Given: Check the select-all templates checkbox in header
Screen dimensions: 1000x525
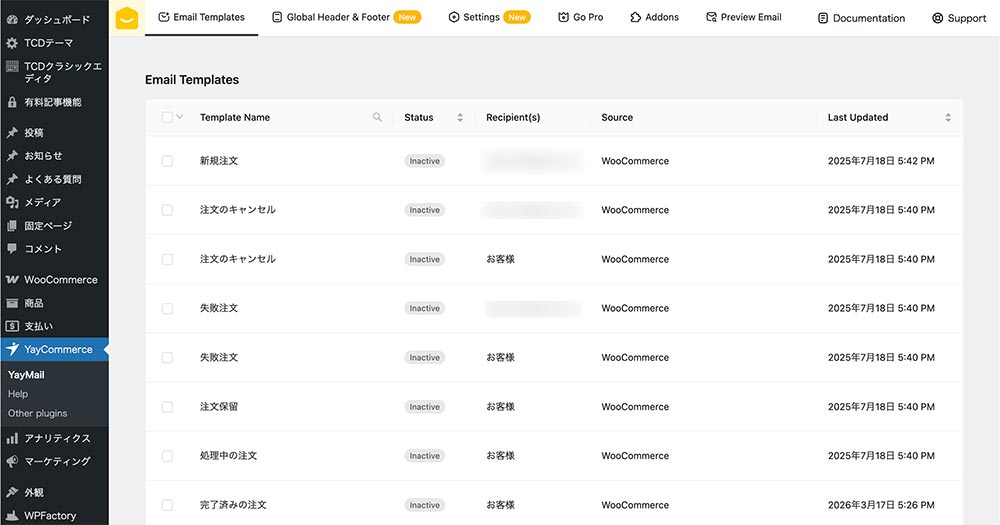Looking at the screenshot, I should [167, 117].
